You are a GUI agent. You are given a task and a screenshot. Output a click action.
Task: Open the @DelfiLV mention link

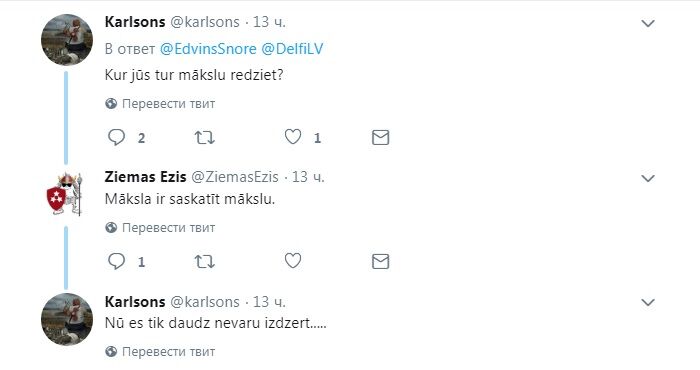(x=292, y=49)
